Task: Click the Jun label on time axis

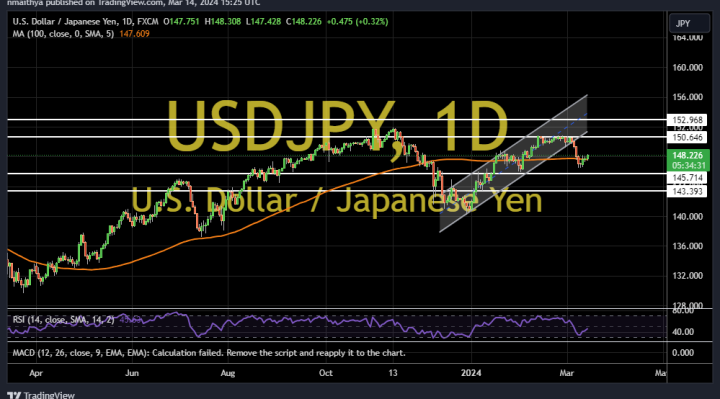Action: point(132,373)
